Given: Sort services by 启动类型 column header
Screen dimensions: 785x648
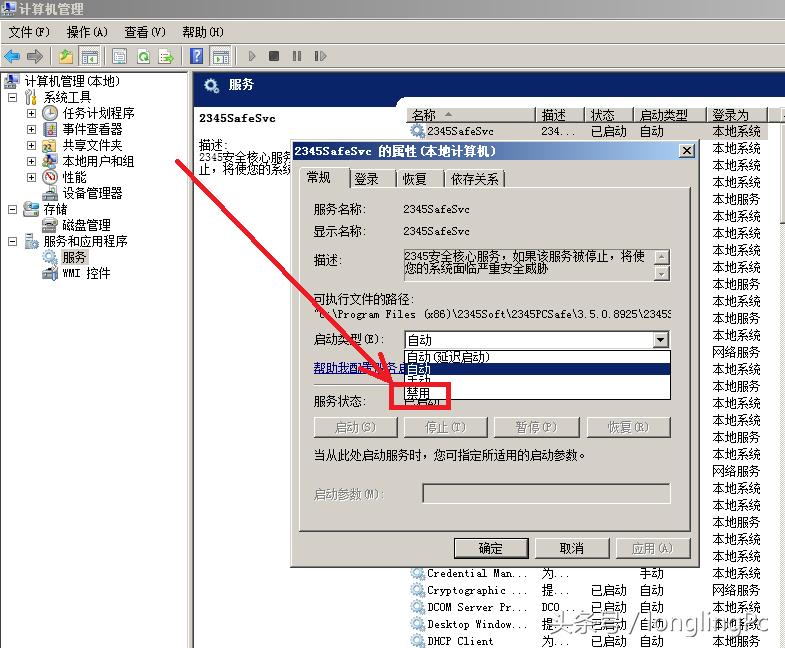Looking at the screenshot, I should pos(670,115).
